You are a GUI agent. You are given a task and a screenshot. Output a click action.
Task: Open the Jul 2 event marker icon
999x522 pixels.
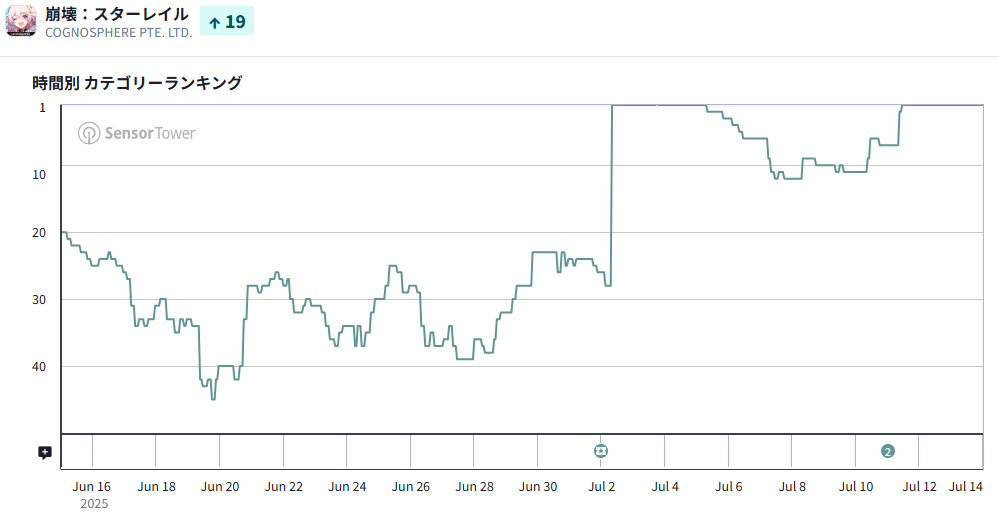pos(601,451)
